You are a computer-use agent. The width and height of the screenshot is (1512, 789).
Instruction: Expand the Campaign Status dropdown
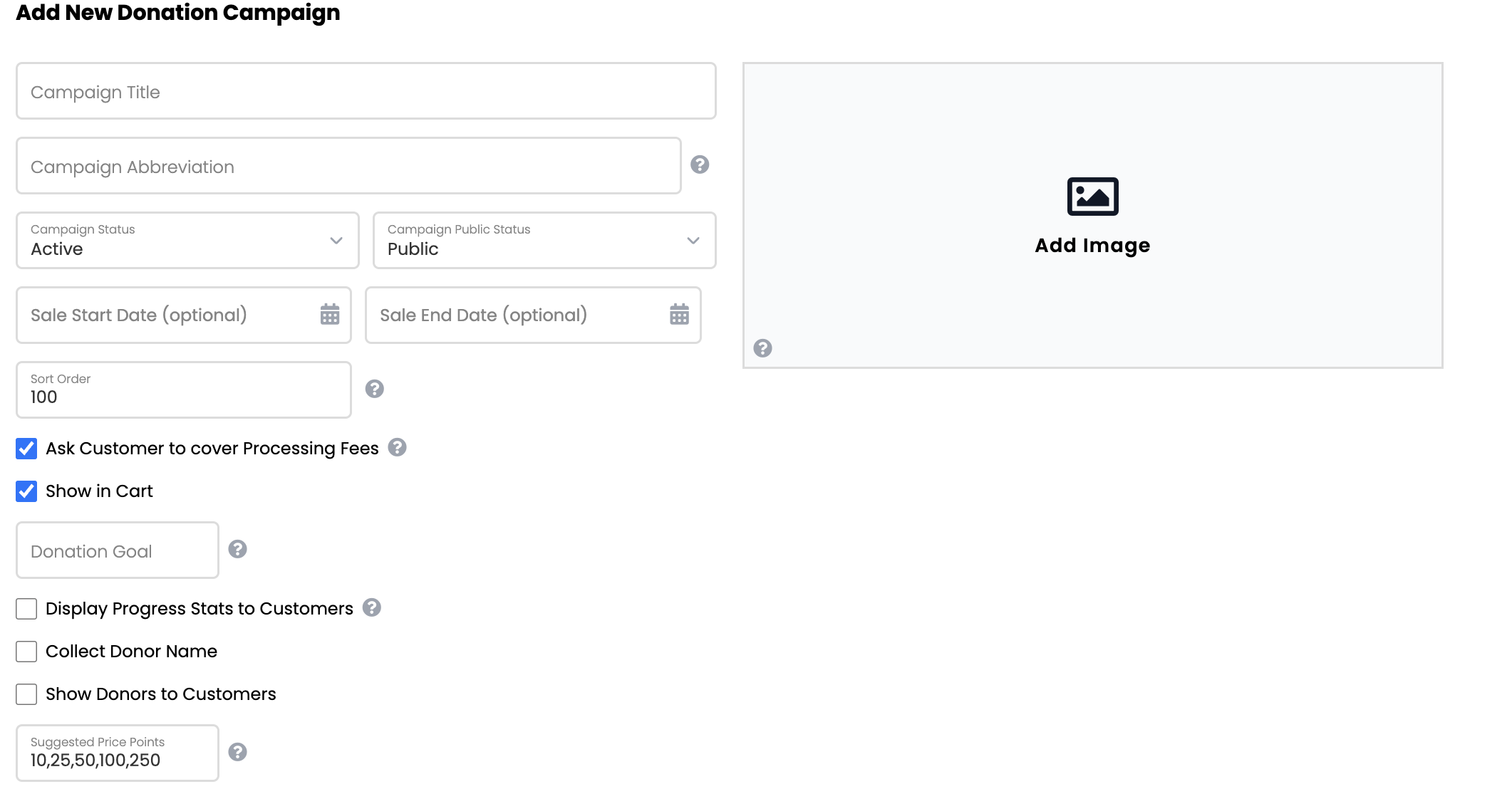[187, 240]
